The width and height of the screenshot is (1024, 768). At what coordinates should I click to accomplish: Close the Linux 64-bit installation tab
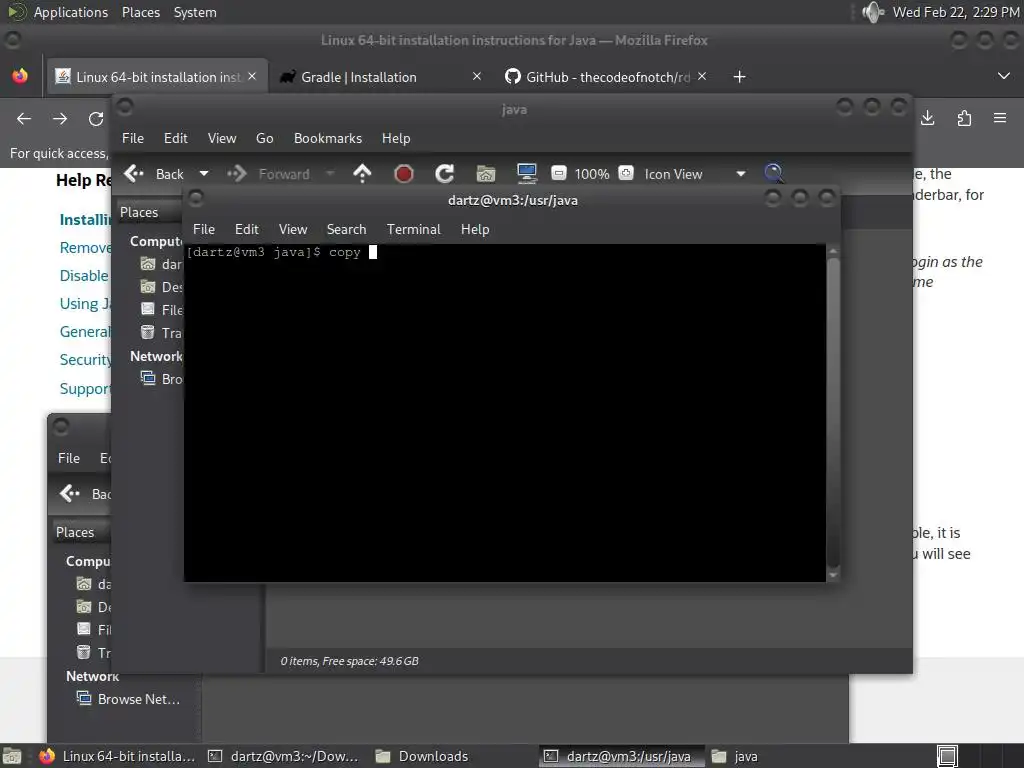252,76
